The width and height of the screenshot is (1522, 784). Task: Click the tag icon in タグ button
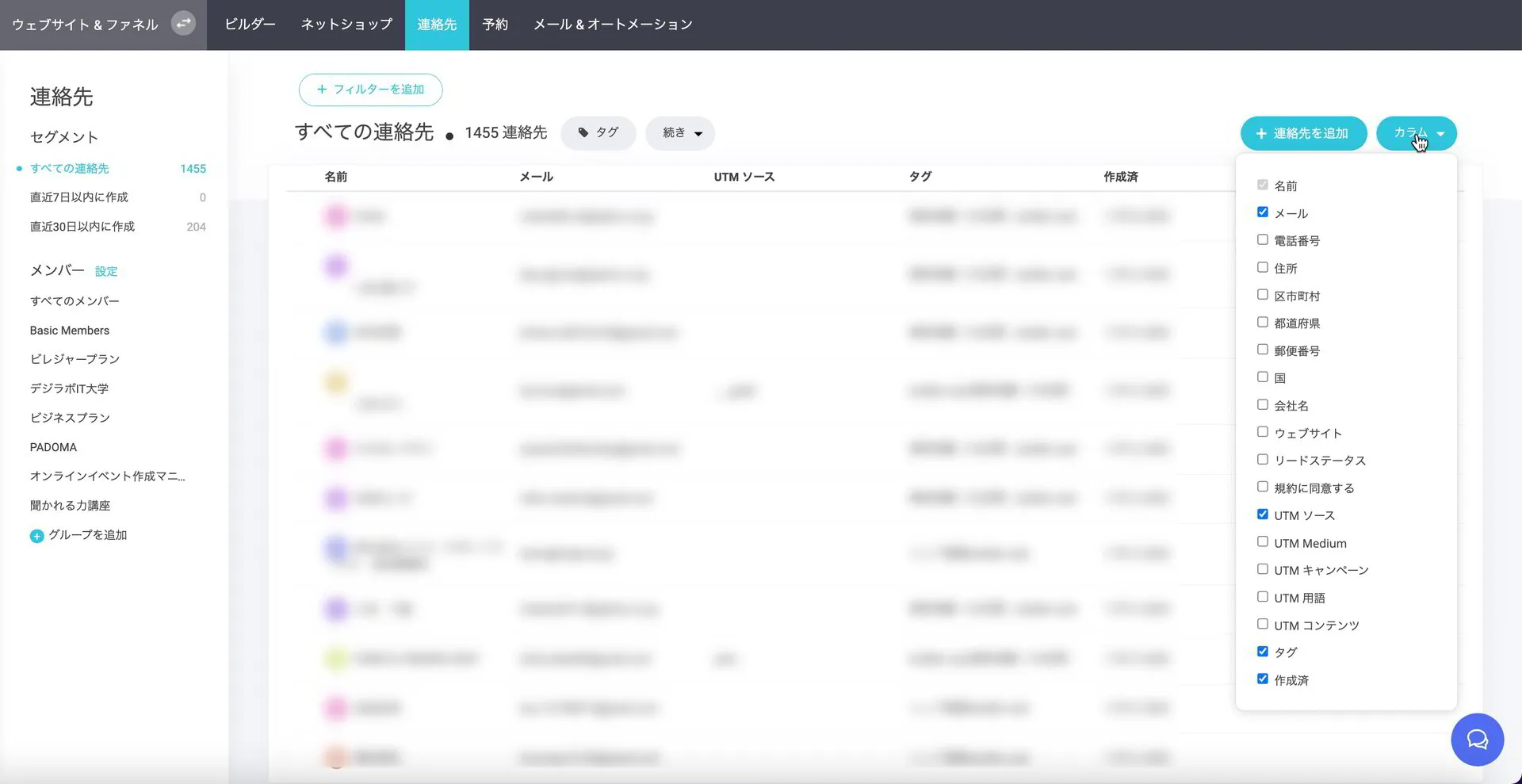pos(583,133)
